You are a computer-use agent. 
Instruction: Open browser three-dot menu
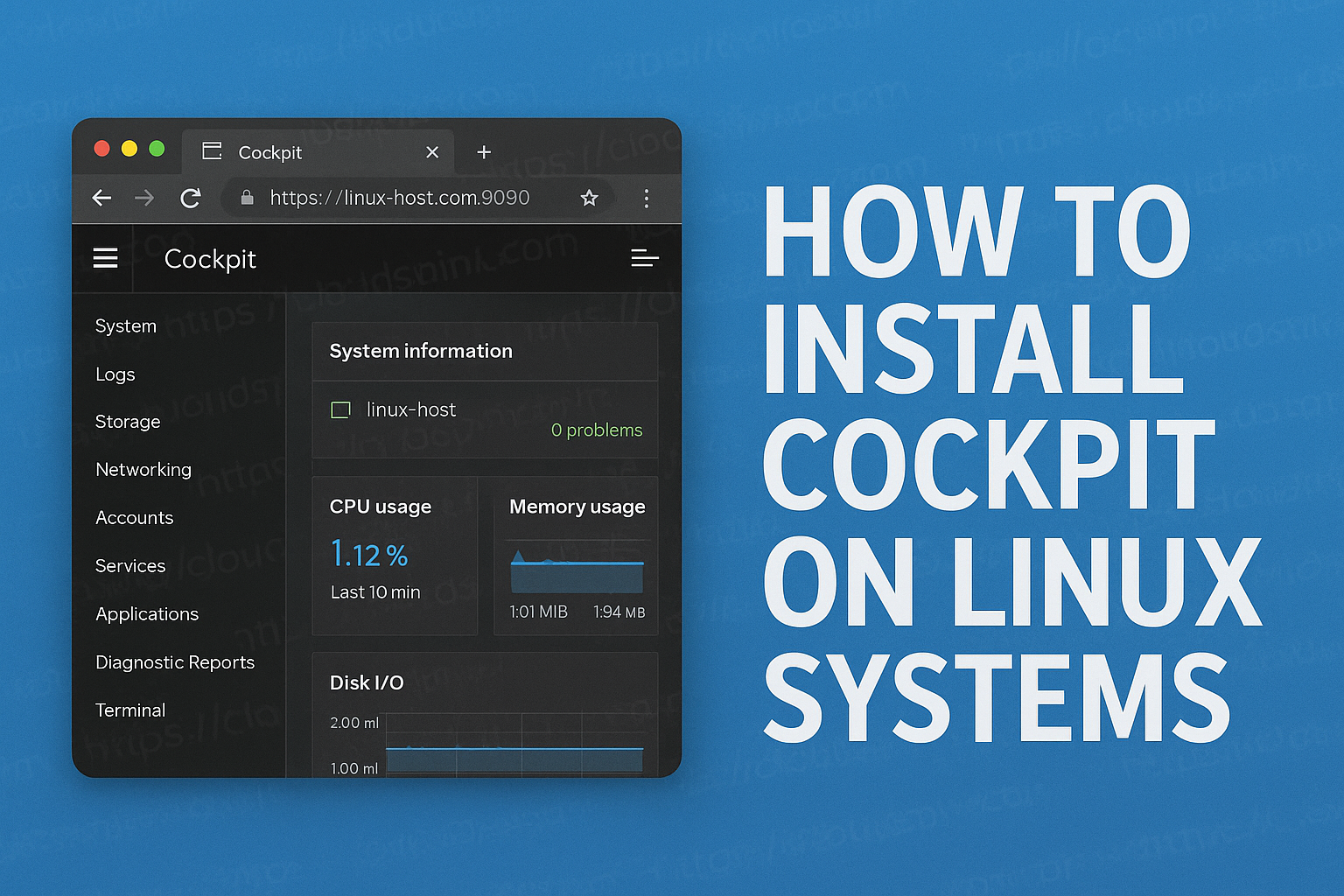pos(647,198)
